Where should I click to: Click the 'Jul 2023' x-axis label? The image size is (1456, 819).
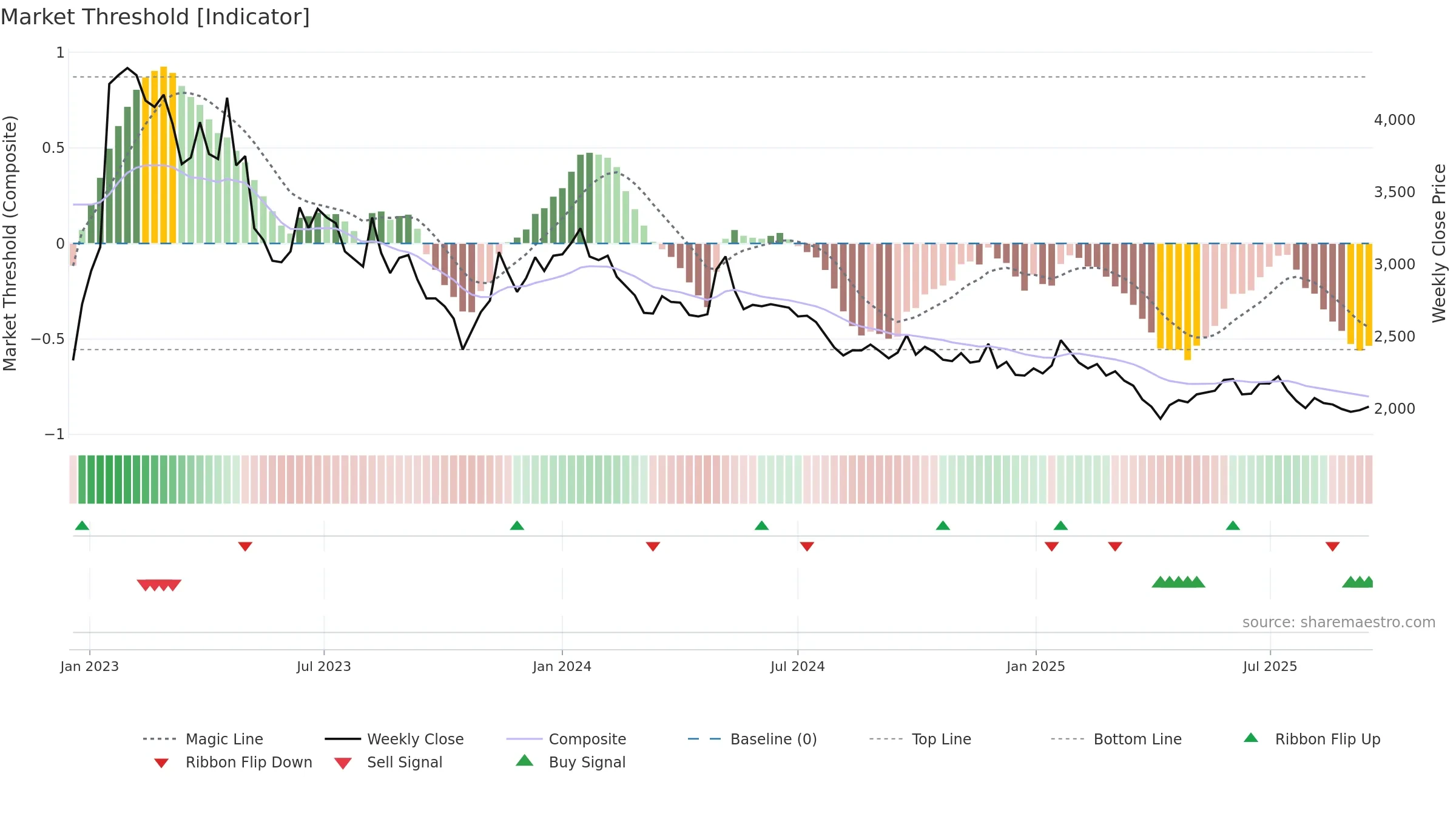point(324,666)
